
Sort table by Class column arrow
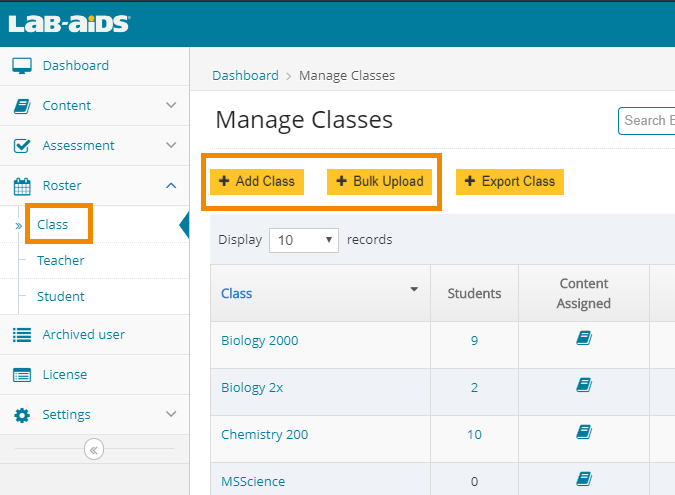(414, 290)
